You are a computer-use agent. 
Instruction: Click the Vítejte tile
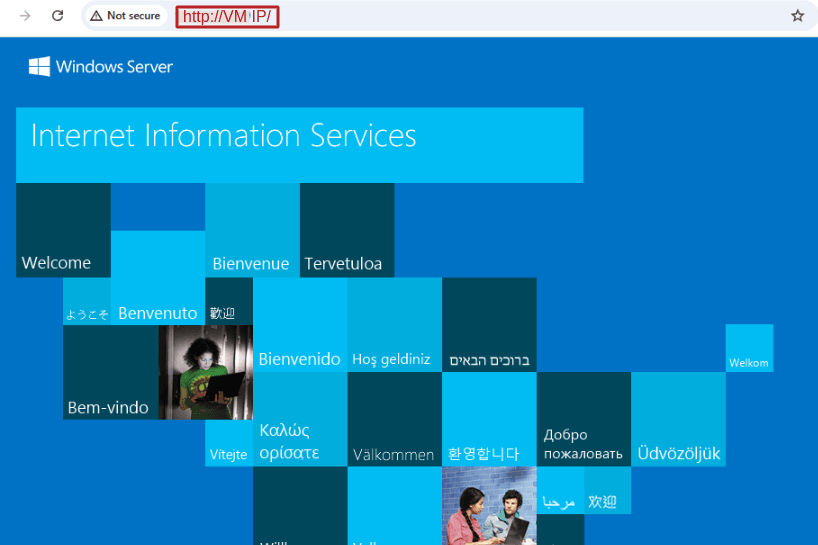tap(229, 443)
